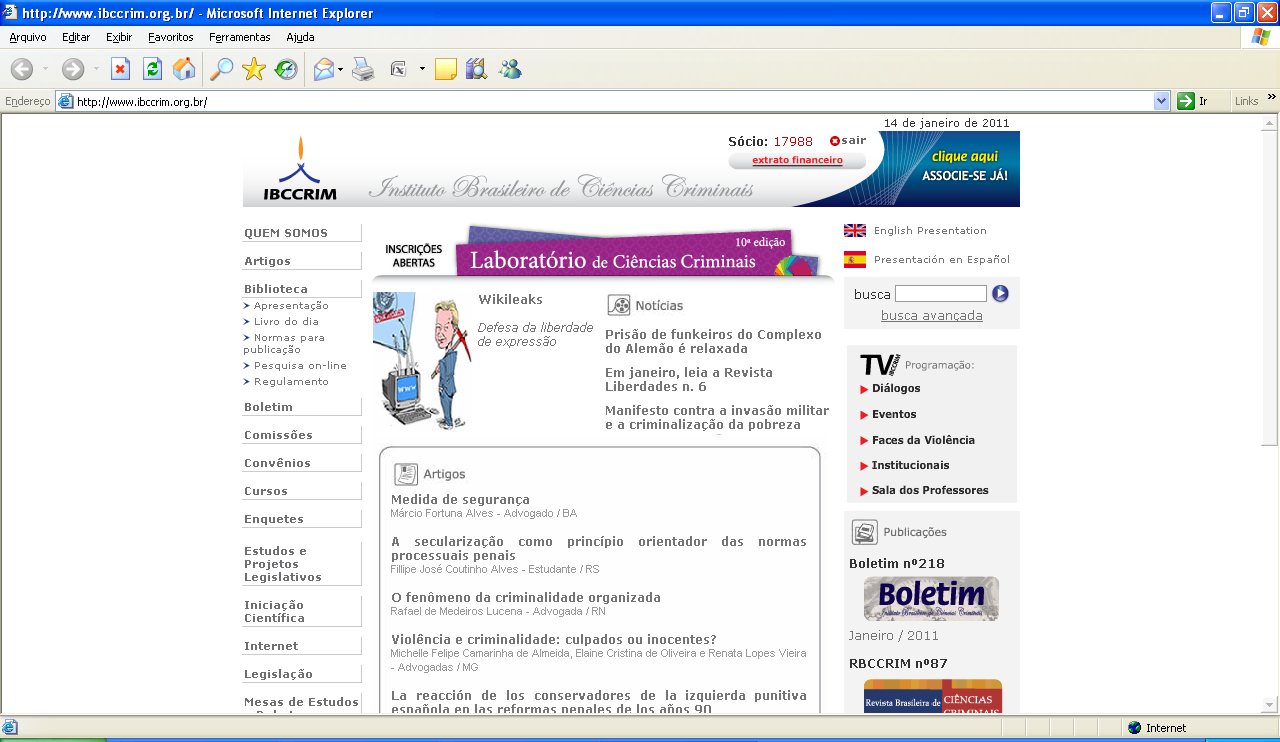Open the Faces da Violência program link

[923, 440]
